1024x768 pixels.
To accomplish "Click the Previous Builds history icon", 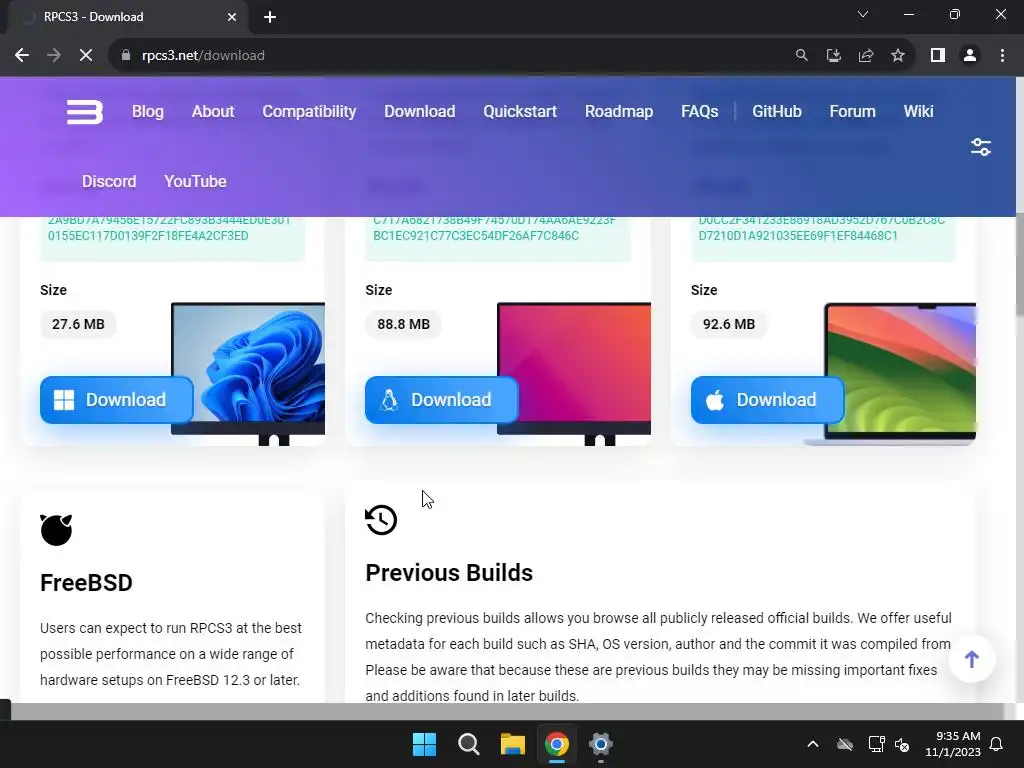I will (381, 520).
